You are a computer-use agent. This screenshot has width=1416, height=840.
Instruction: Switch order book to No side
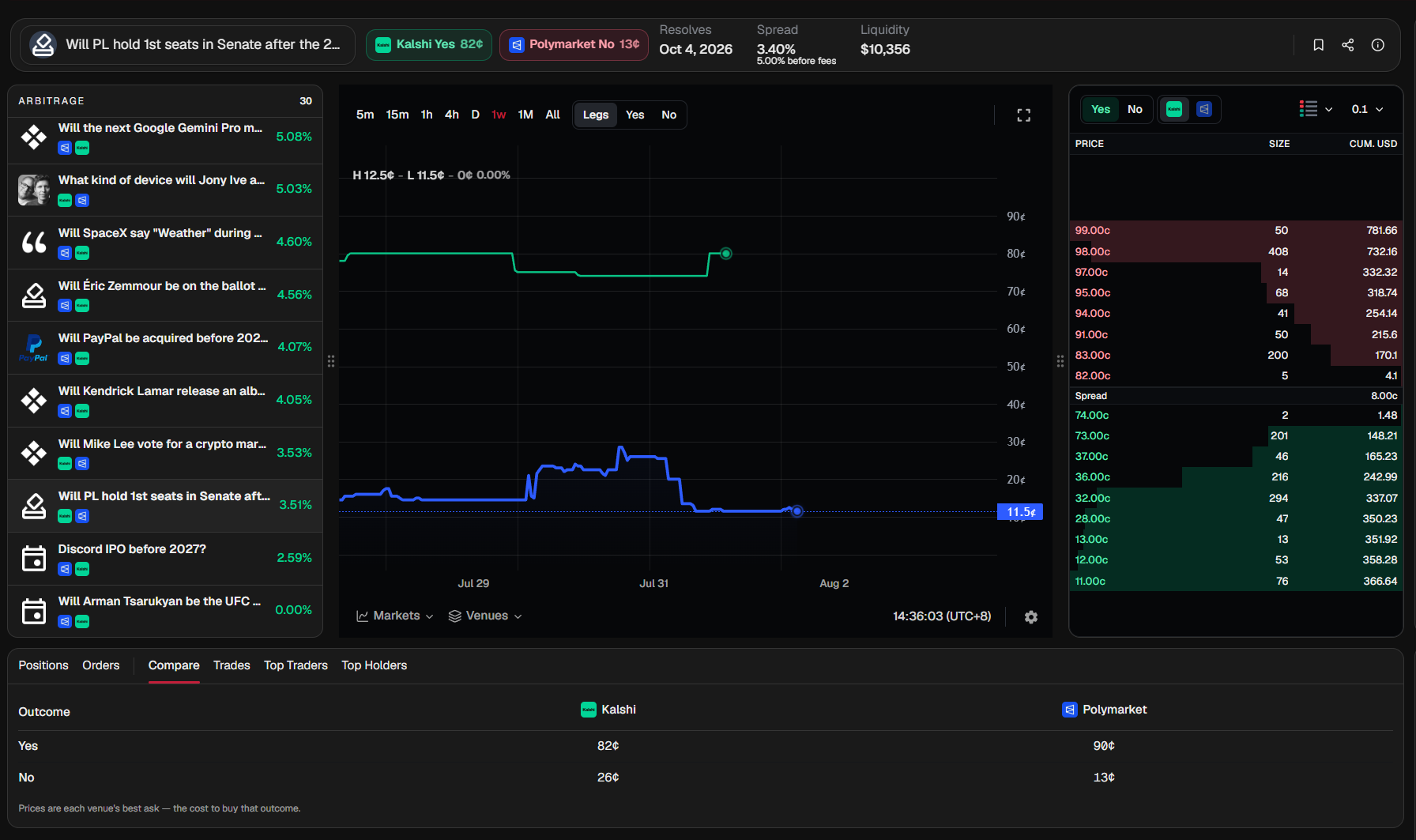point(1135,109)
